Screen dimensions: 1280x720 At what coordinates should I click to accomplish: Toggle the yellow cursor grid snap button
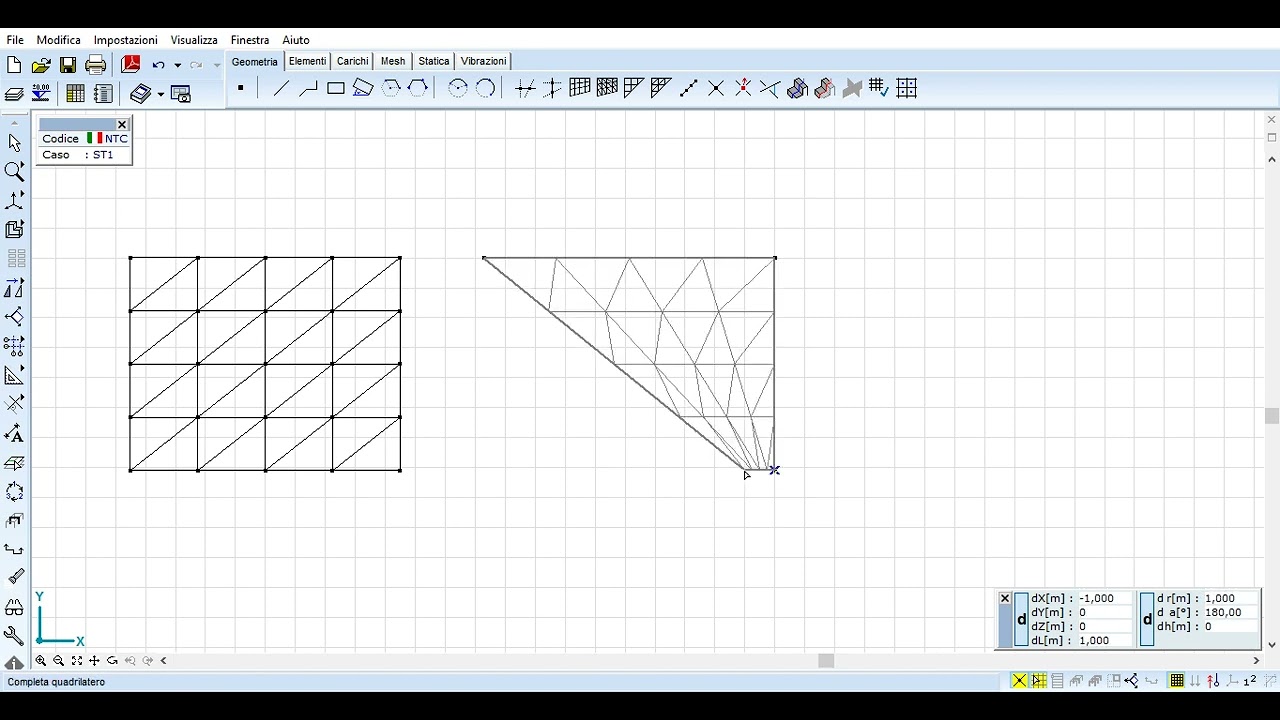point(1039,681)
